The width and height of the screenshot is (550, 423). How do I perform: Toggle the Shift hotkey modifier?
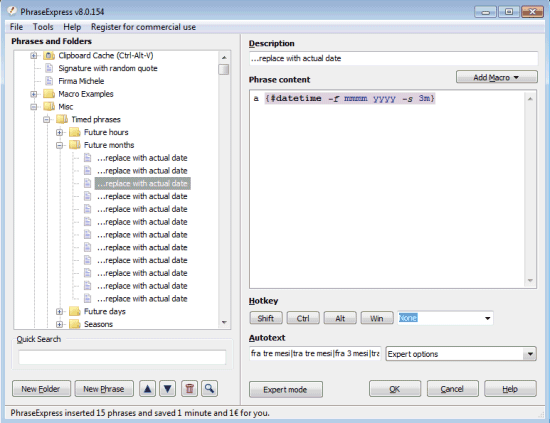pos(266,318)
